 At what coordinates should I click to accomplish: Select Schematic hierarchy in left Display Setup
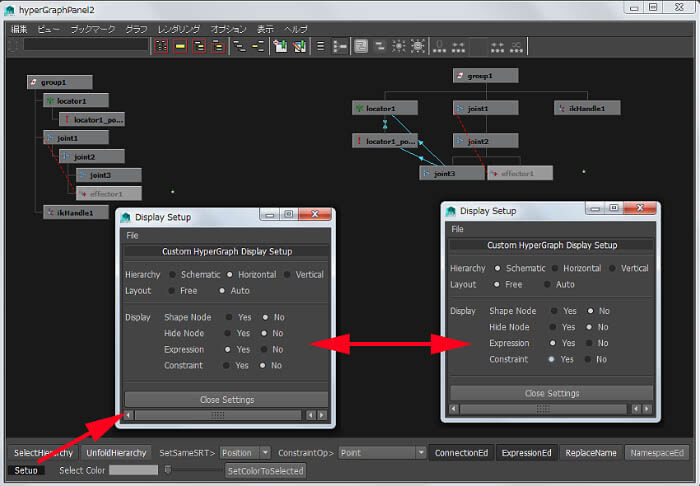pyautogui.click(x=172, y=274)
